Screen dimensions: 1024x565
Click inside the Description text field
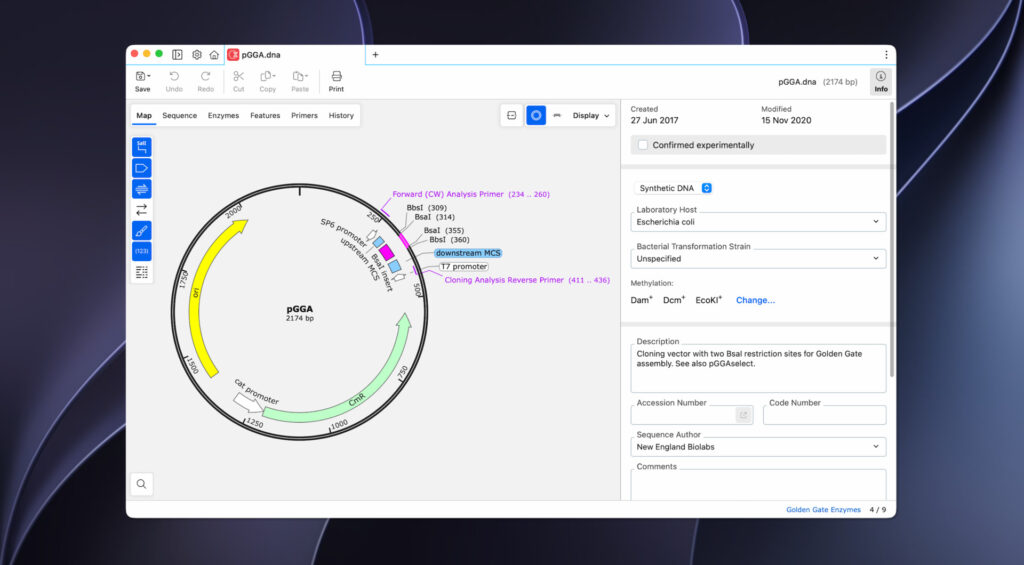tap(758, 368)
